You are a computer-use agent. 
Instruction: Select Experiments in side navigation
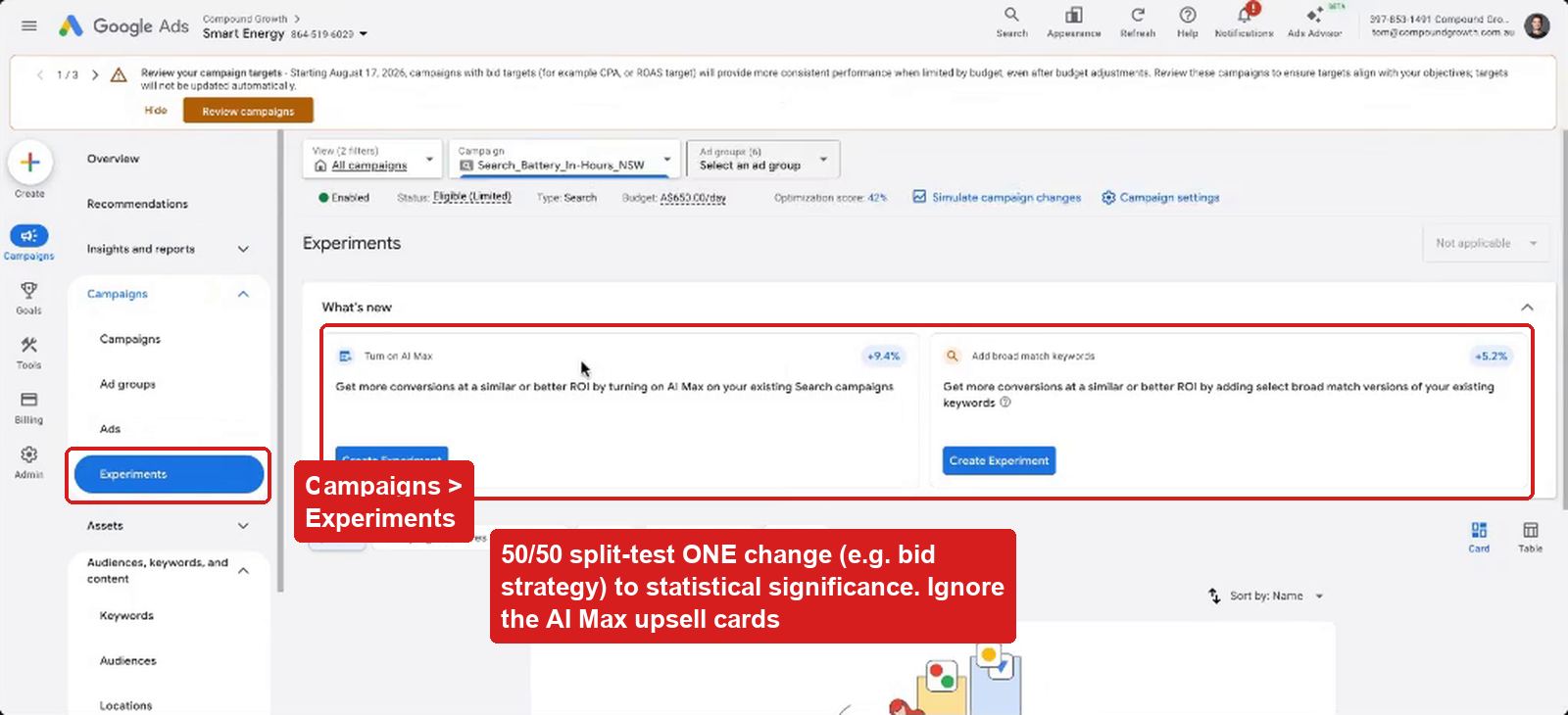pyautogui.click(x=169, y=474)
